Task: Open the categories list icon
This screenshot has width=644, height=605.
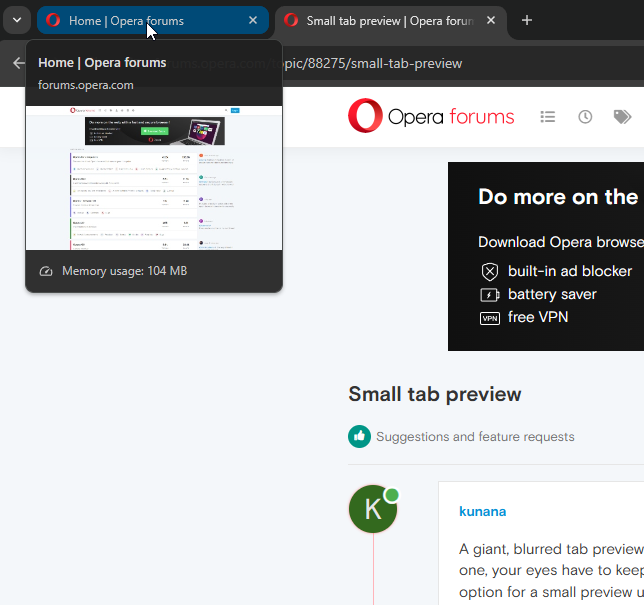Action: (x=547, y=117)
